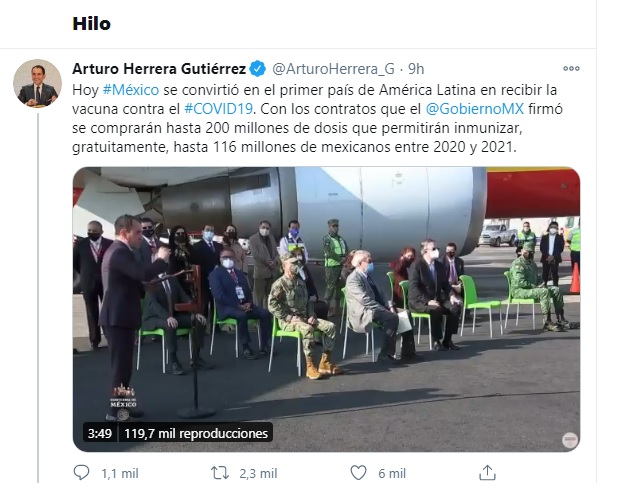
Task: Open the three-dot more options menu
Action: (571, 69)
